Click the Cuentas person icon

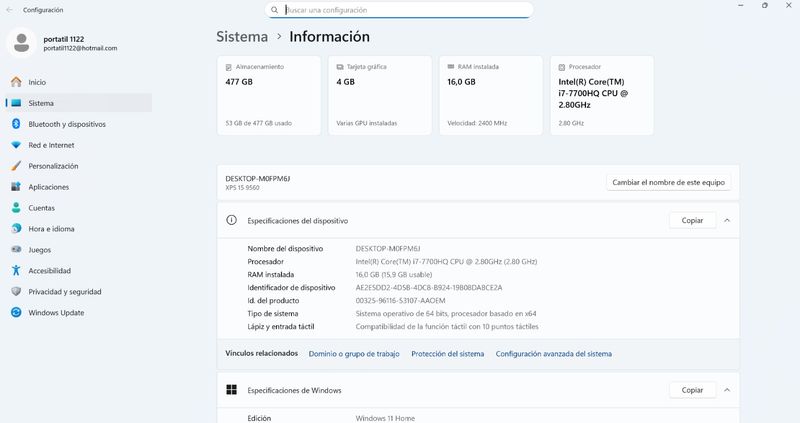16,208
